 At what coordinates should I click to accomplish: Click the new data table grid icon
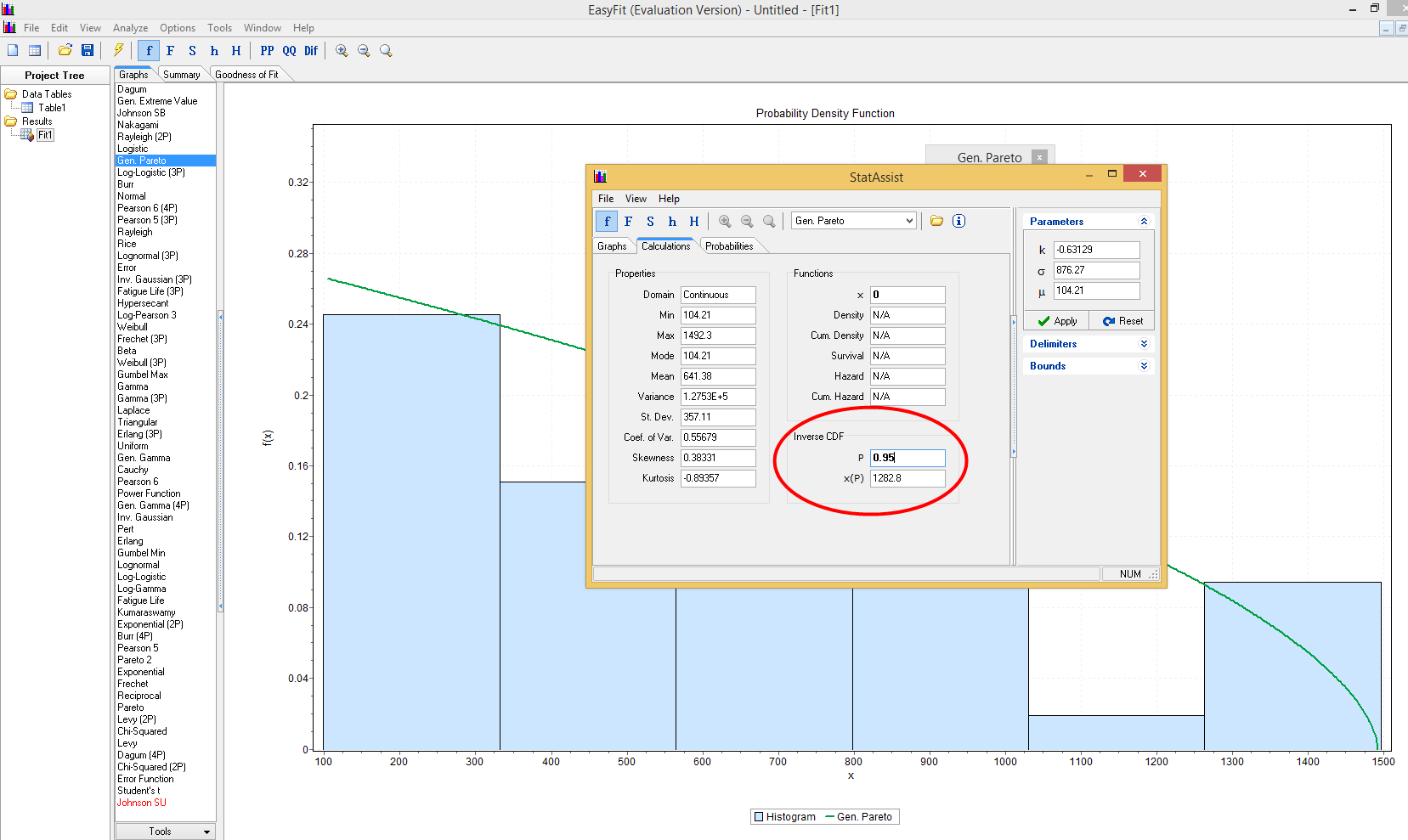click(x=35, y=51)
